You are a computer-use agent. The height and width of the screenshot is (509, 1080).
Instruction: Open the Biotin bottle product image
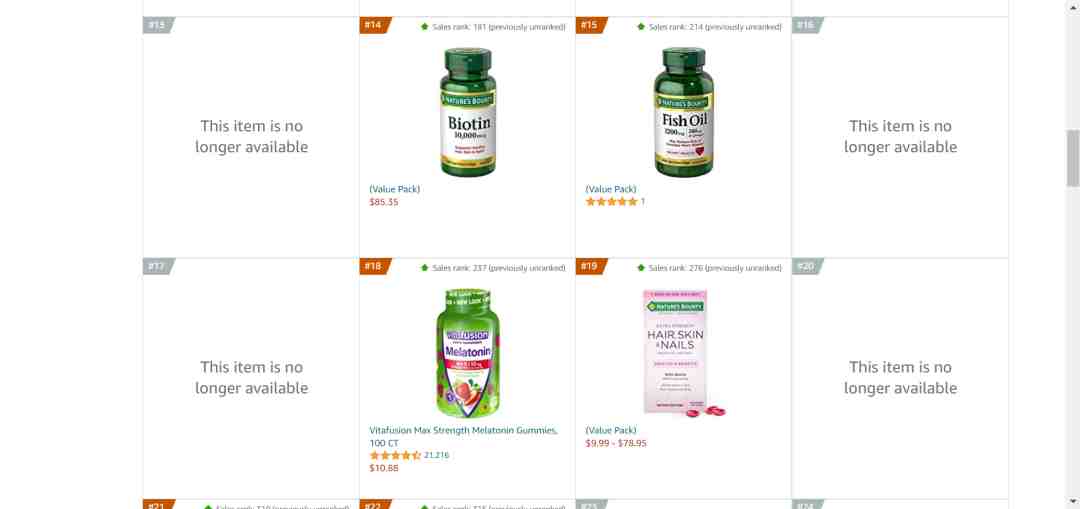coord(468,112)
